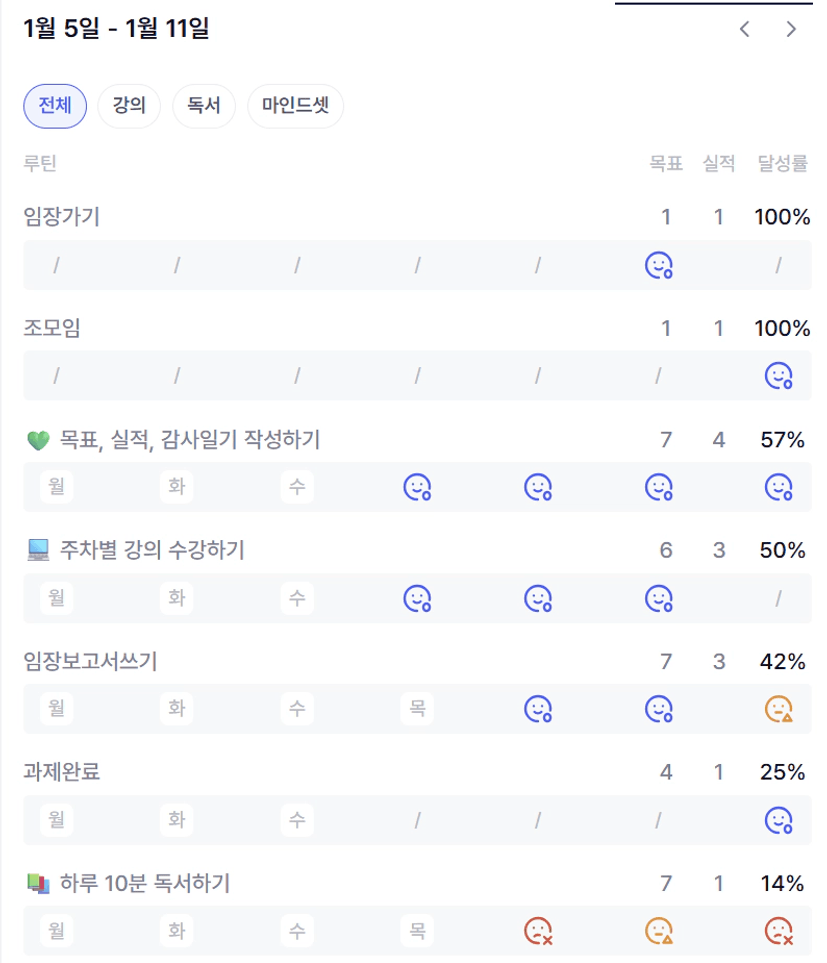Show the 마인드셋 category tab
Viewport: 827px width, 963px height.
(x=295, y=106)
